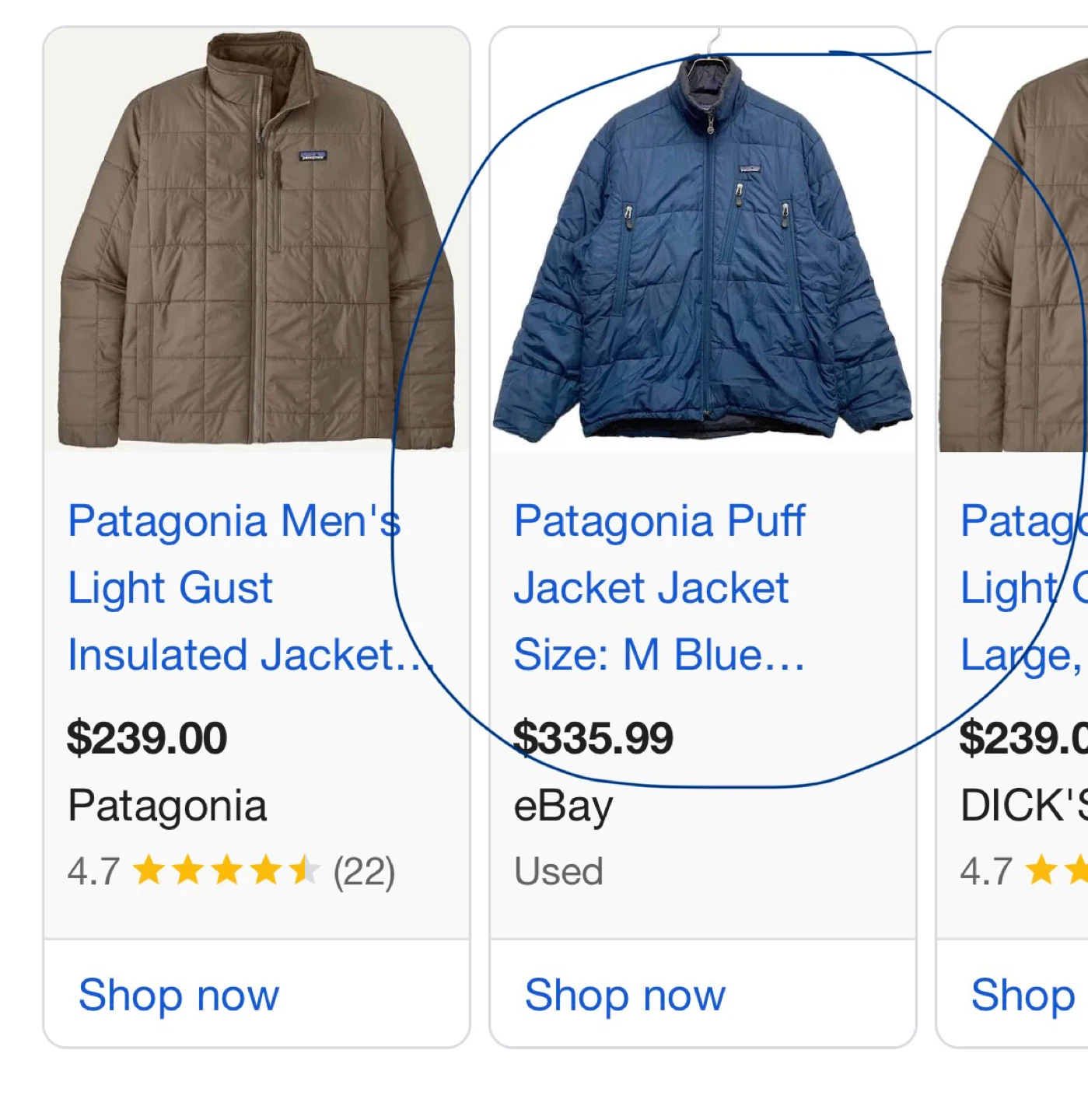
Task: Open the Patagonia Men's Light Gust Insulated Jacket title
Action: (233, 587)
